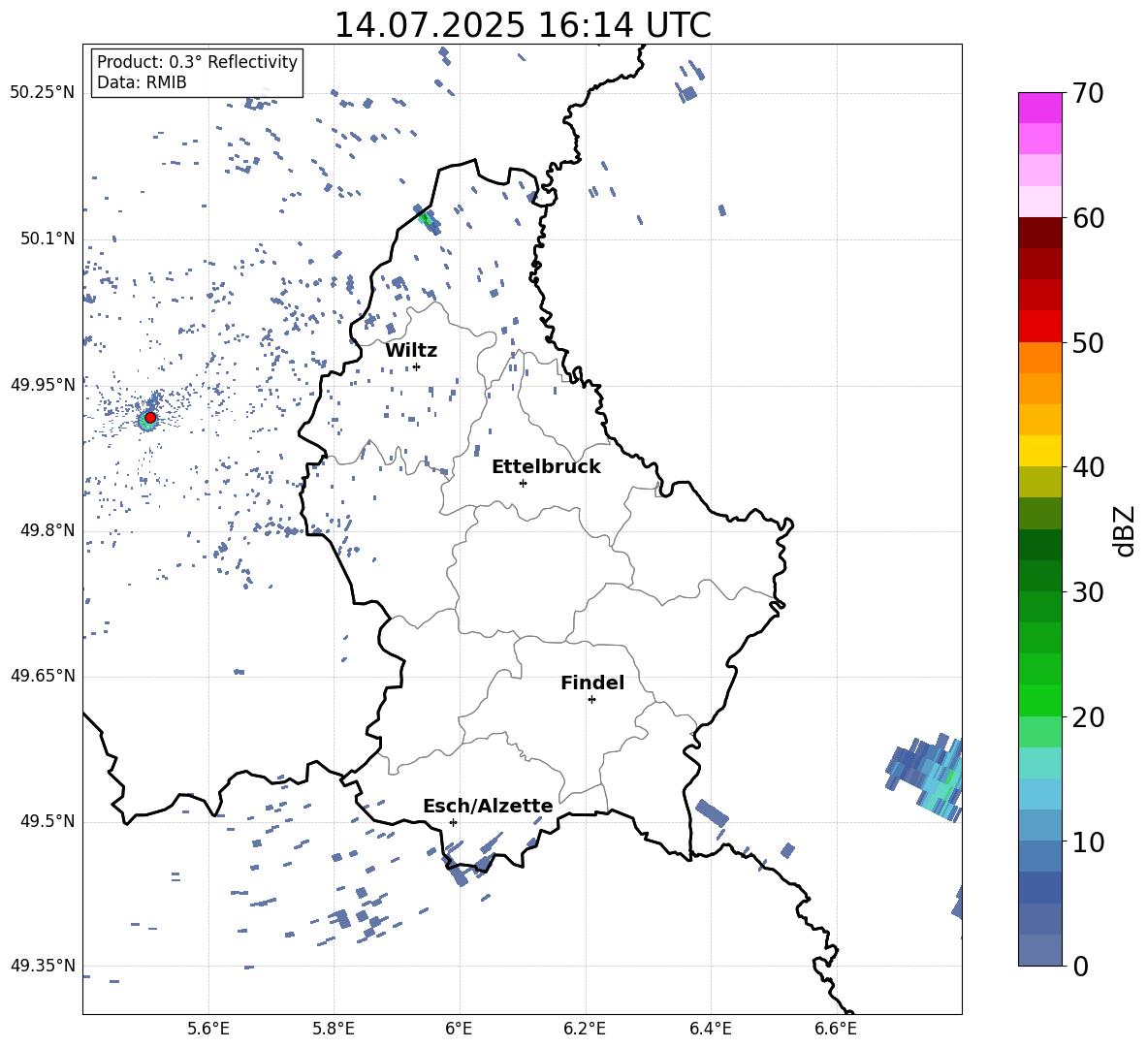1148x1048 pixels.
Task: Click the Data: RMIB text
Action: (x=142, y=82)
